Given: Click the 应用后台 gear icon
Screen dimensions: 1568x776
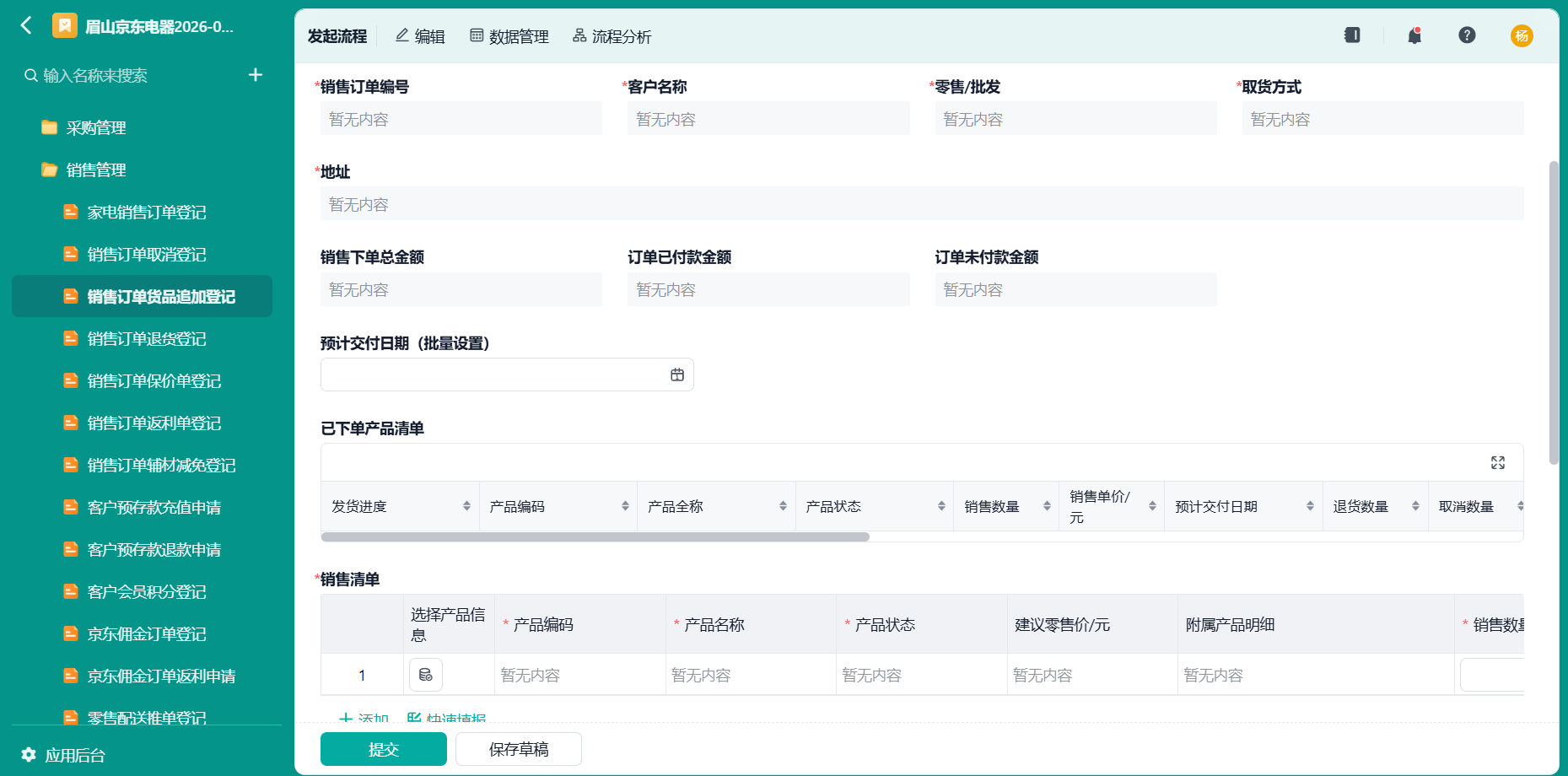Looking at the screenshot, I should coord(29,754).
